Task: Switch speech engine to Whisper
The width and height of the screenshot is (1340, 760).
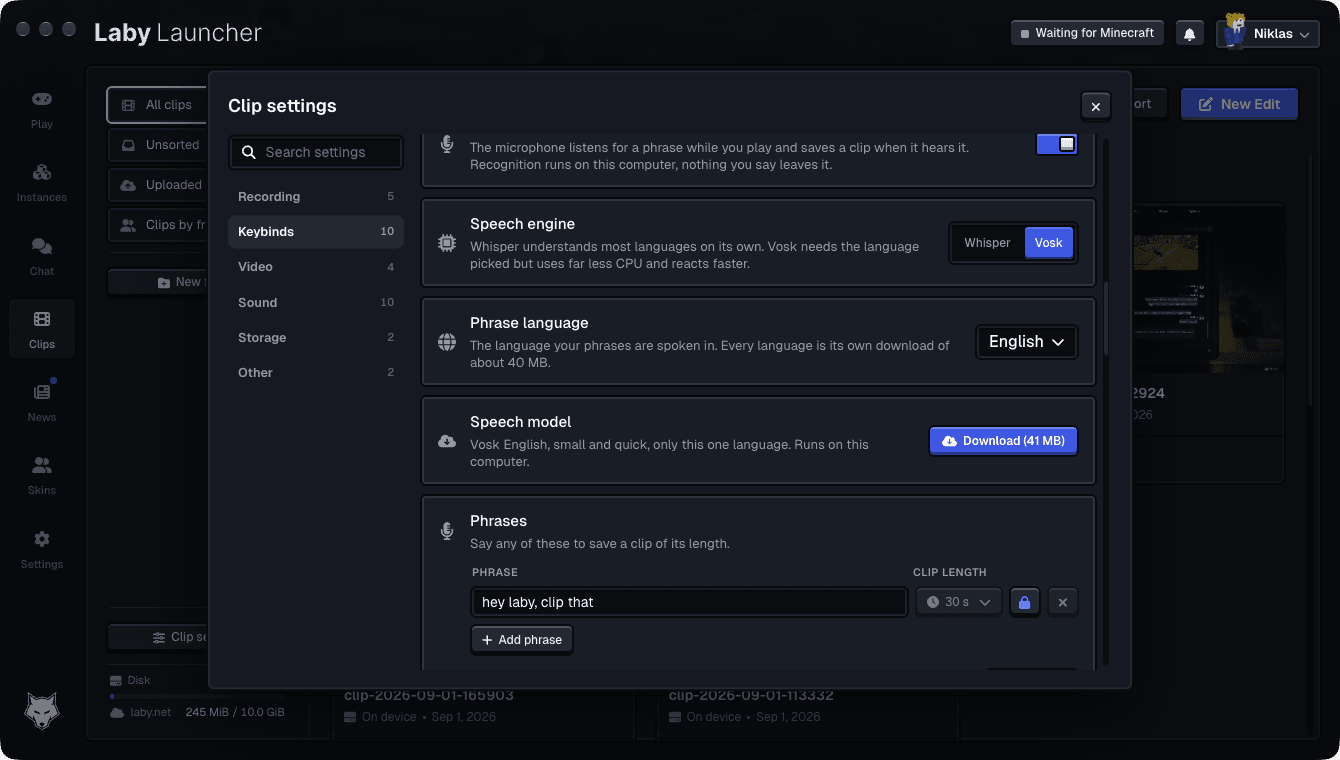Action: 987,243
